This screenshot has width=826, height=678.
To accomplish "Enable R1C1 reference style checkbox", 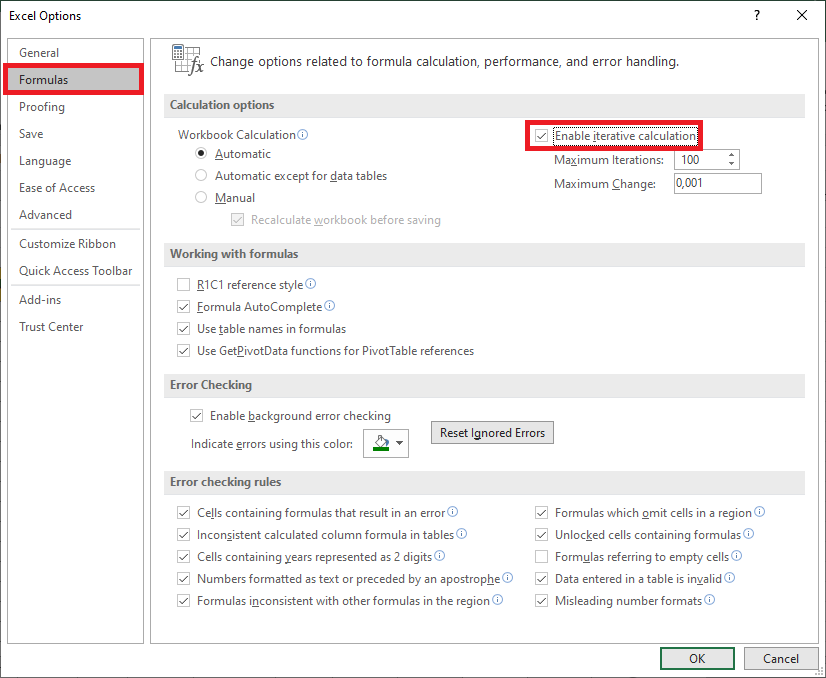I will point(183,285).
